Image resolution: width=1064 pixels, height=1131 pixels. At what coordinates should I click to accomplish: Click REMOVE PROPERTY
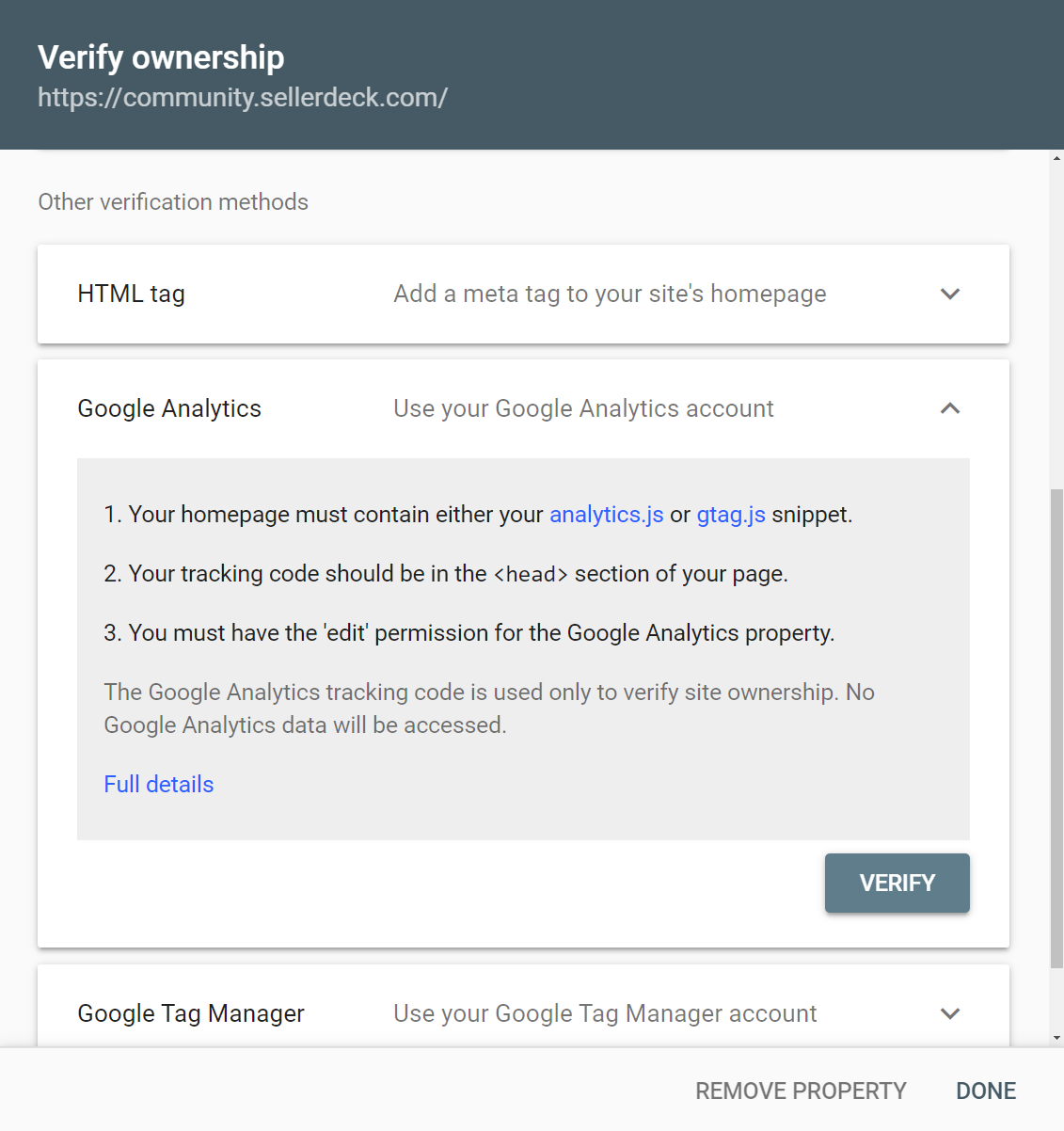click(x=801, y=1091)
